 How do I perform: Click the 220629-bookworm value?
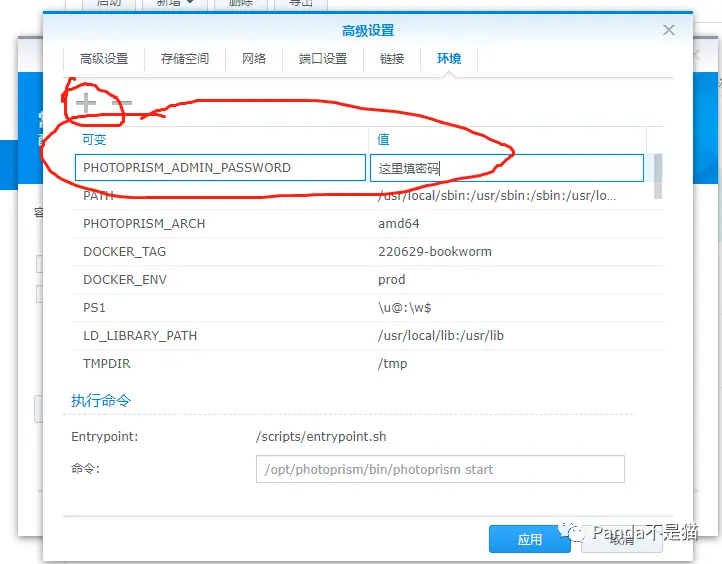coord(435,251)
